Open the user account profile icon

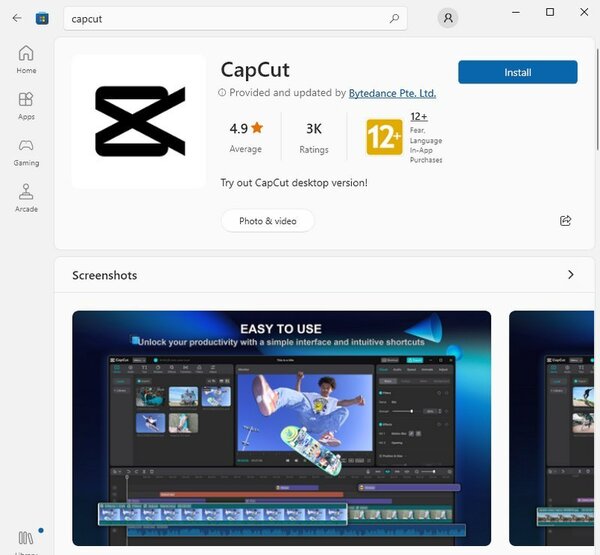[x=448, y=18]
